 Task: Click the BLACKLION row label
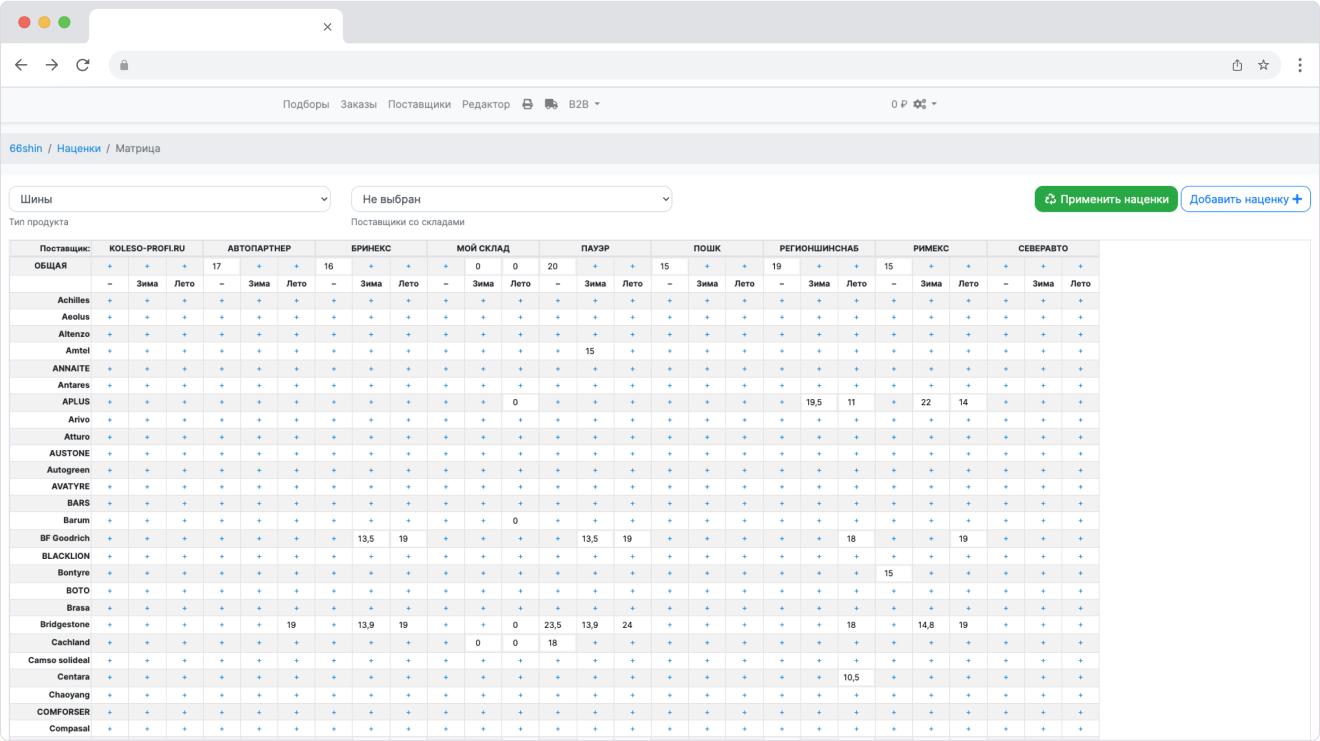point(66,556)
